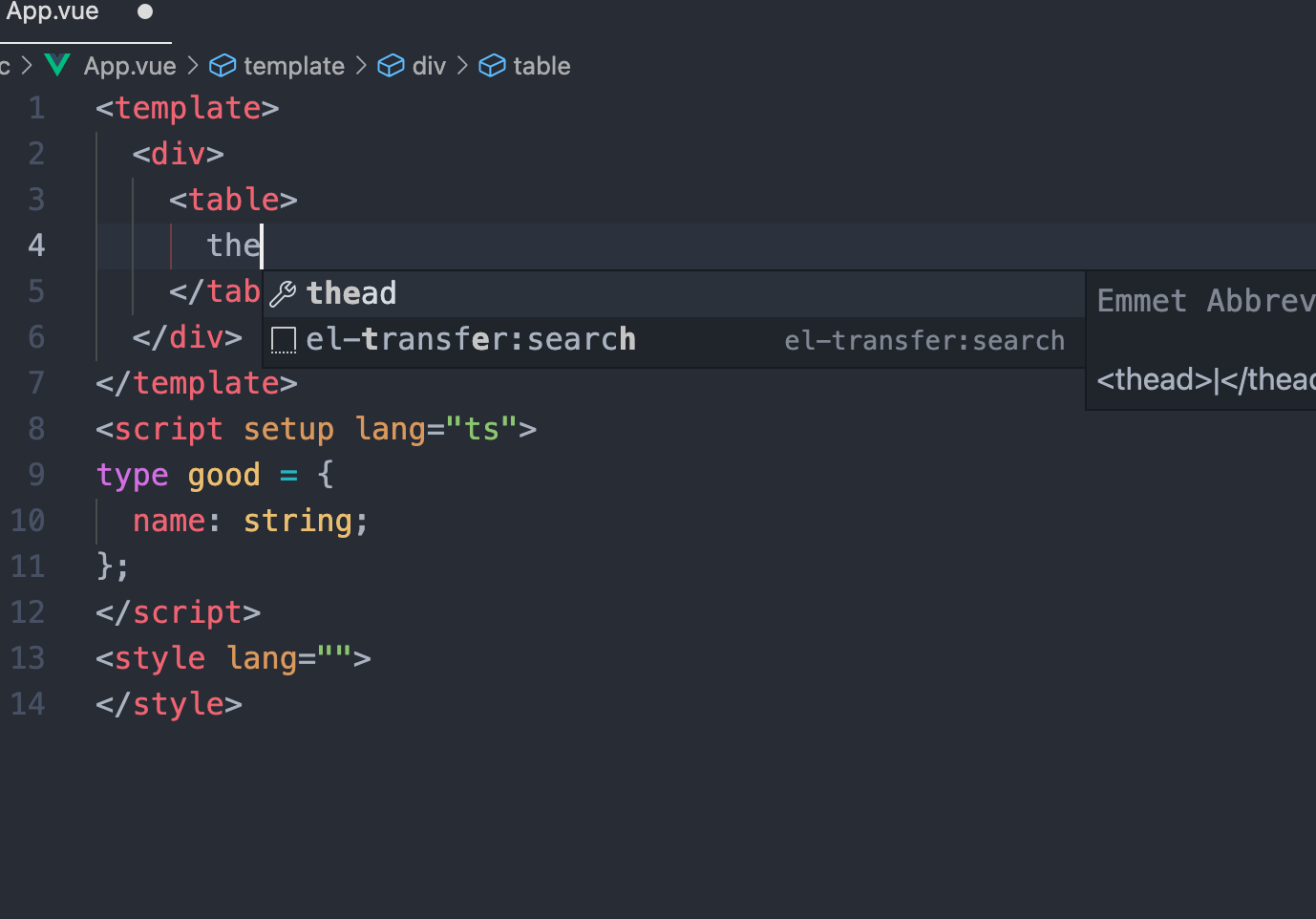
Task: Click the cube icon next to div breadcrumb
Action: 392,65
